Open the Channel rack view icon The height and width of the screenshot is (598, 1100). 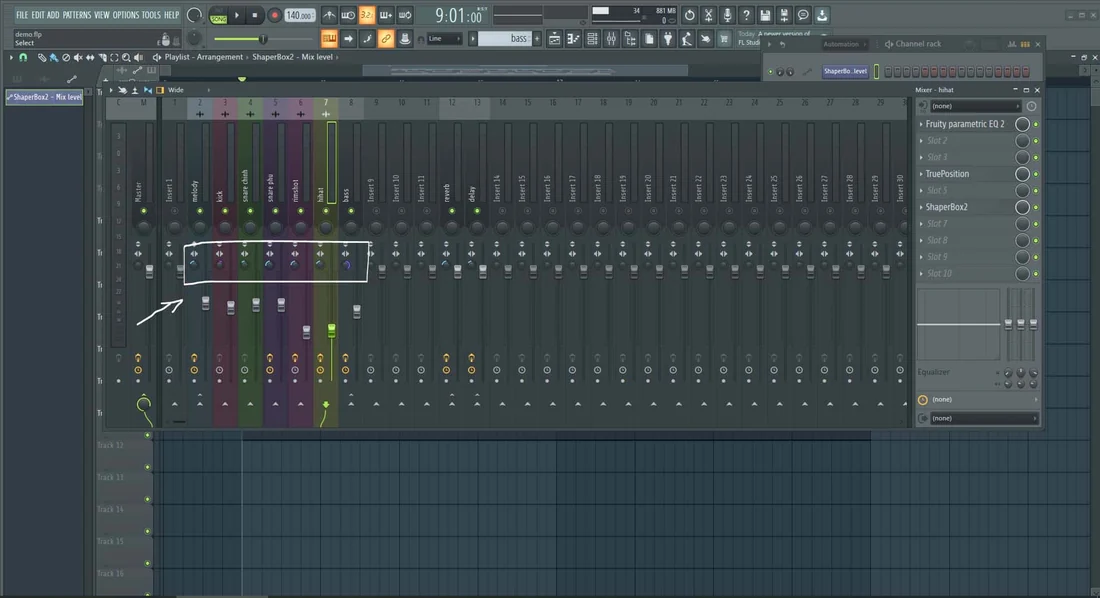592,39
